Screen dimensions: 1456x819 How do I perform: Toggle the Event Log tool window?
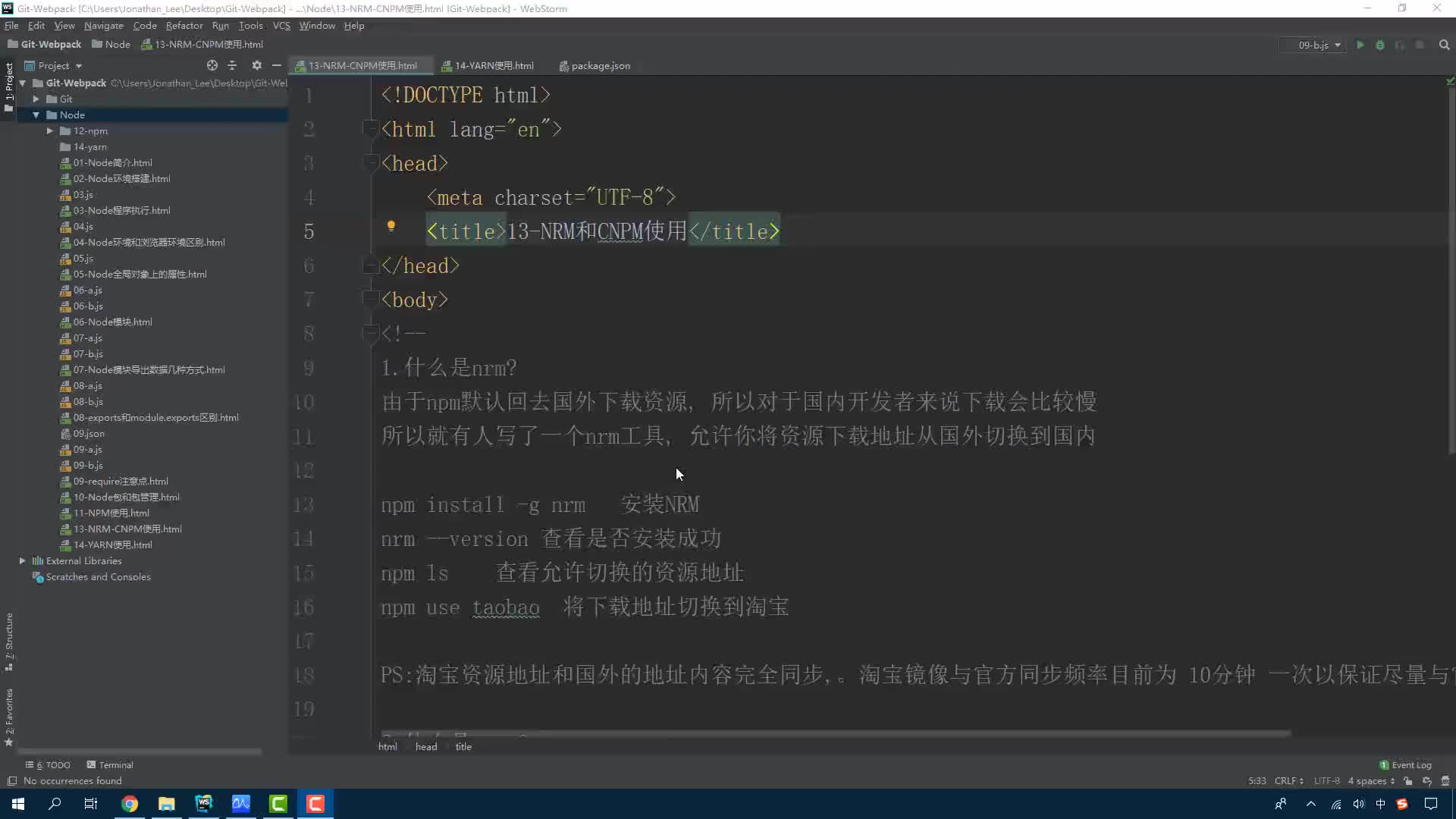tap(1405, 764)
